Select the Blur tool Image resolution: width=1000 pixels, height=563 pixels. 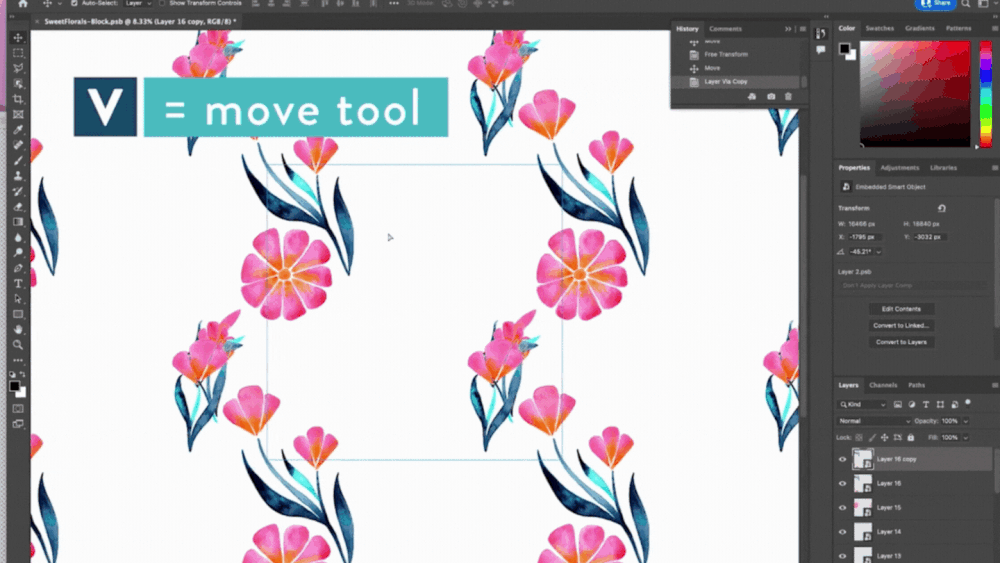[18, 237]
